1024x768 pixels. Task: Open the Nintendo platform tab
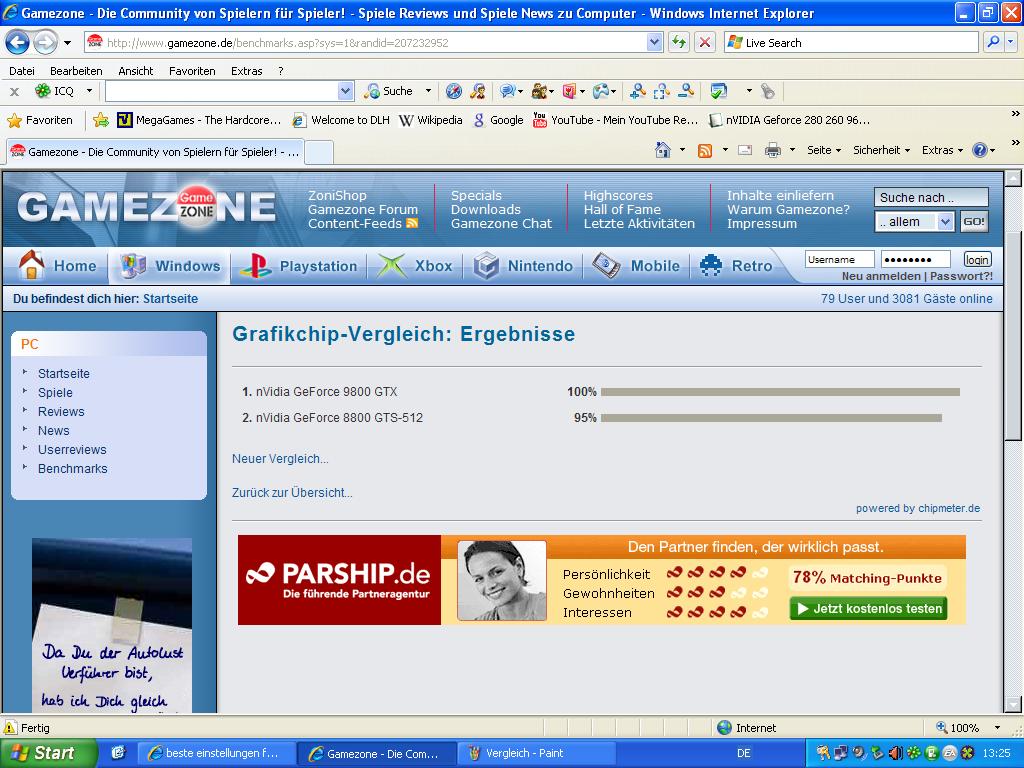[x=524, y=266]
